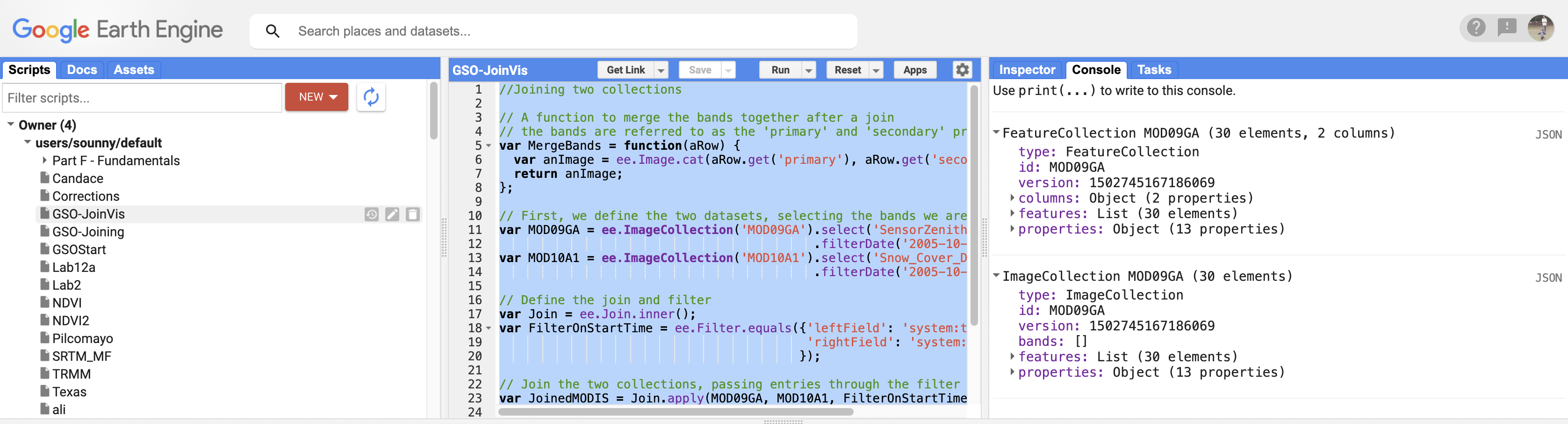The width and height of the screenshot is (1568, 424).
Task: Refresh the scripts list
Action: (x=371, y=97)
